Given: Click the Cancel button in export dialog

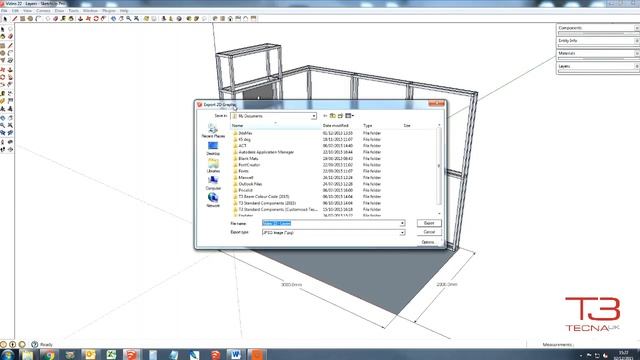Looking at the screenshot, I should pyautogui.click(x=429, y=232).
